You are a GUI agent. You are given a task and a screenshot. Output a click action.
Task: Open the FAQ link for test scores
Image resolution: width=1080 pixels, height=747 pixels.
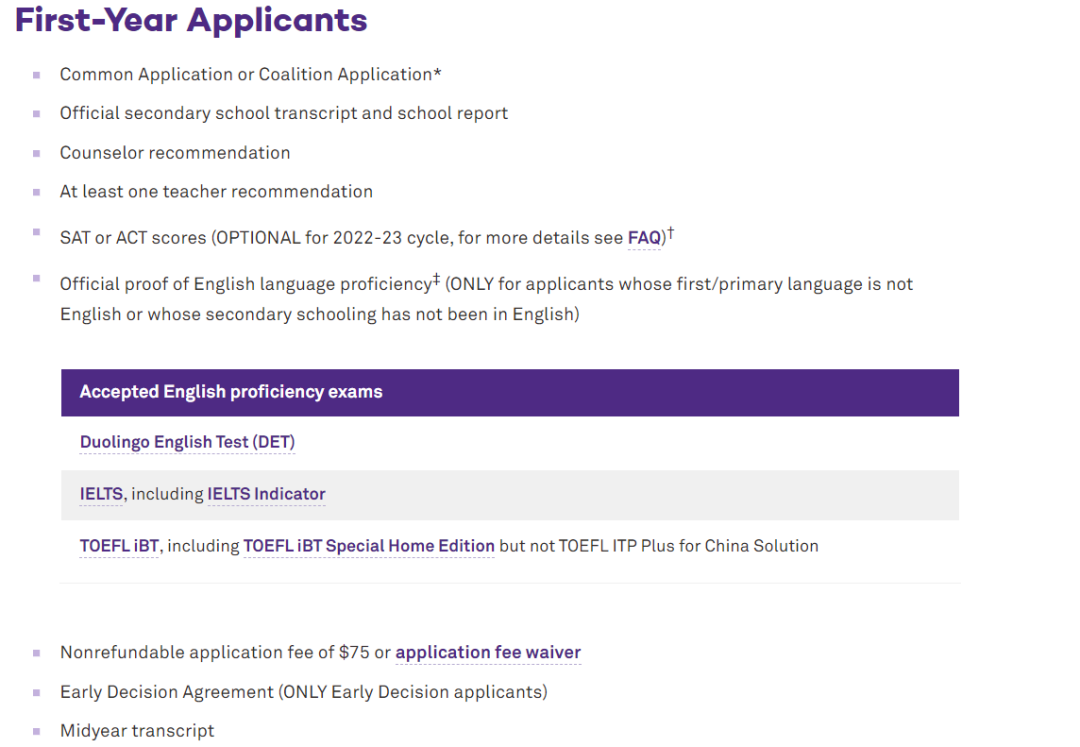point(644,238)
